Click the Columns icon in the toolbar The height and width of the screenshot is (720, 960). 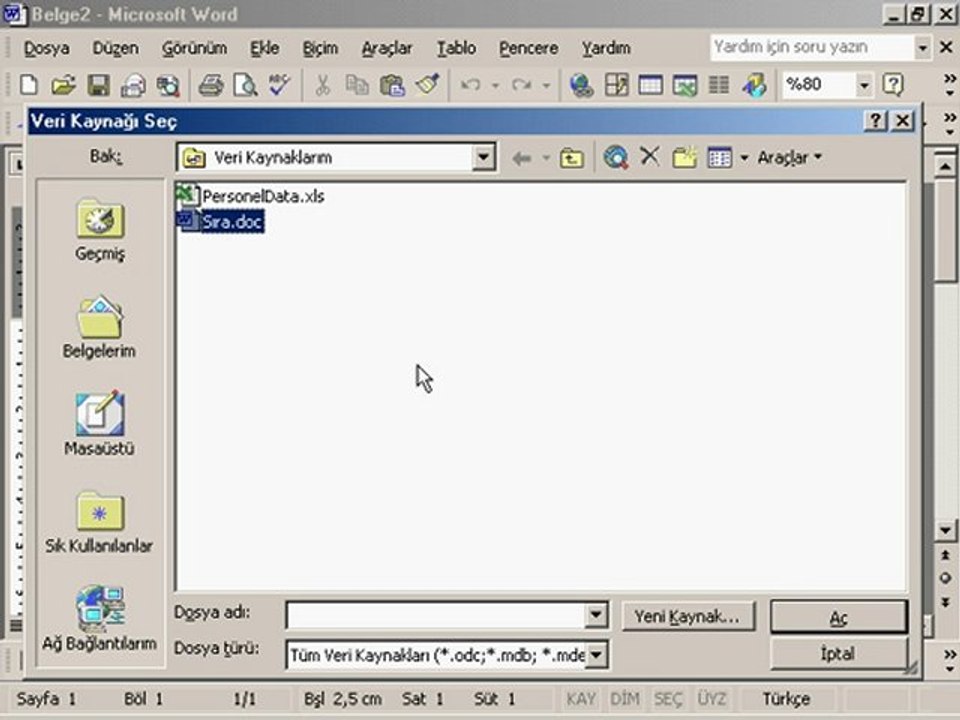click(x=719, y=84)
